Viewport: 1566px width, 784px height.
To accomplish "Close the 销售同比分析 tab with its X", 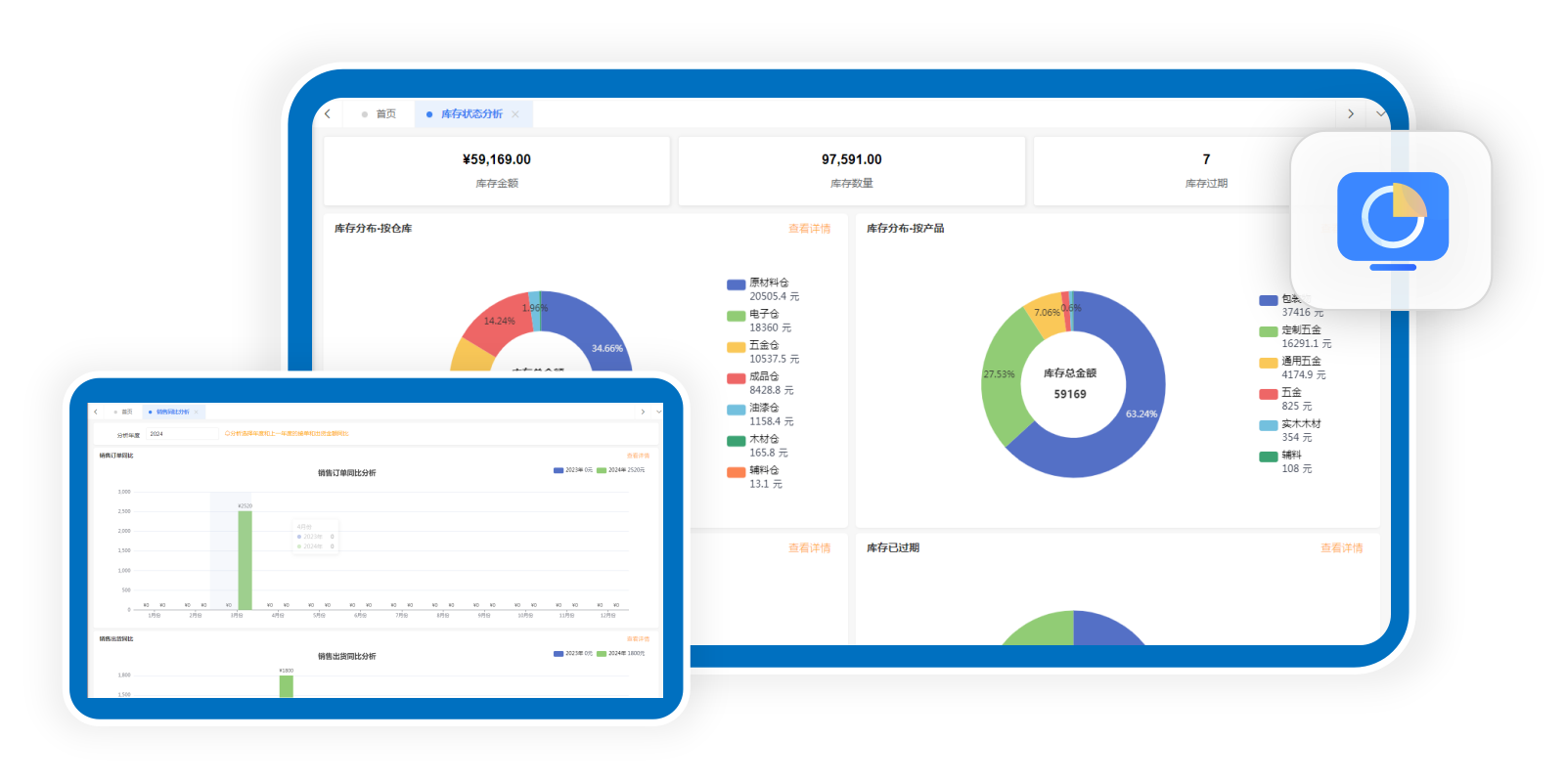I will pyautogui.click(x=197, y=412).
